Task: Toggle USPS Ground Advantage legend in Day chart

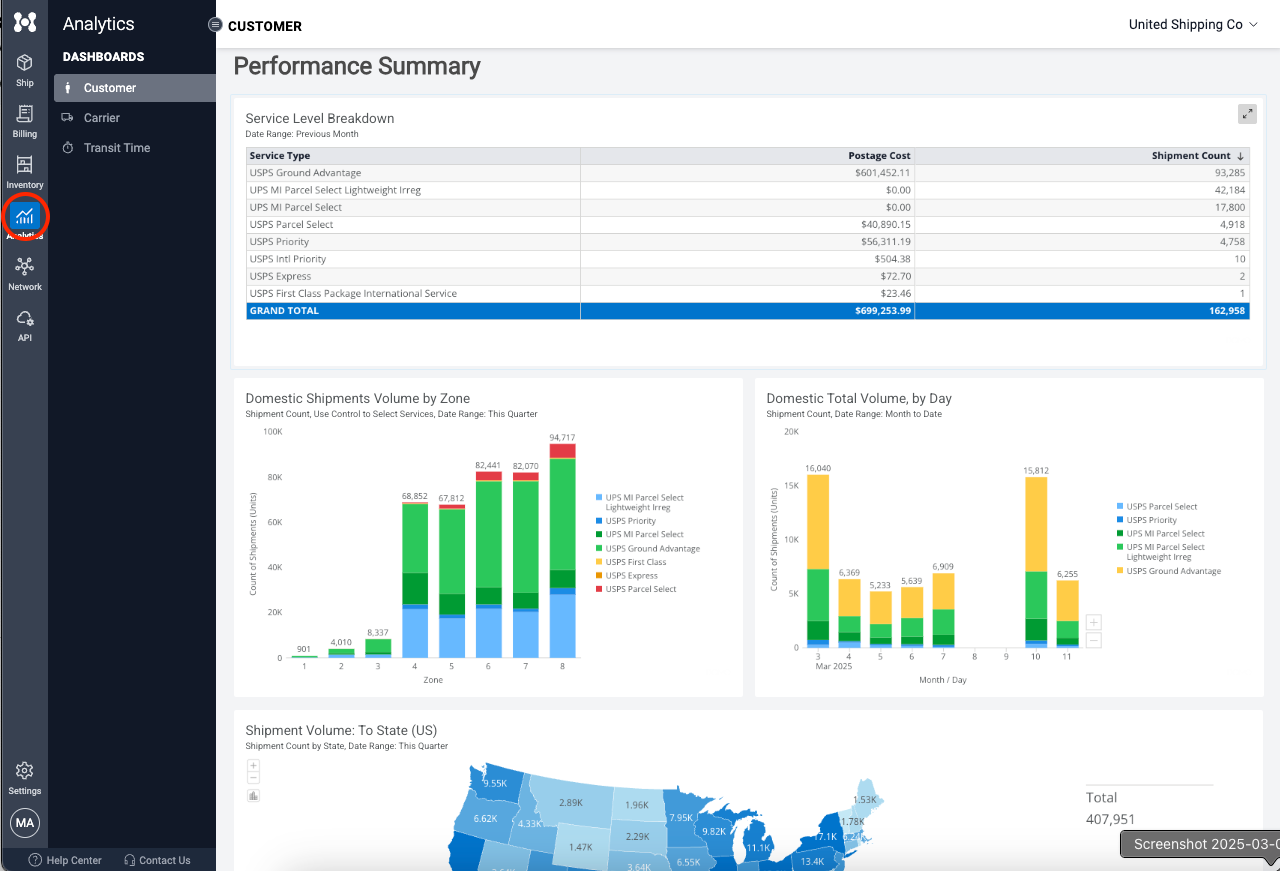Action: point(1173,571)
